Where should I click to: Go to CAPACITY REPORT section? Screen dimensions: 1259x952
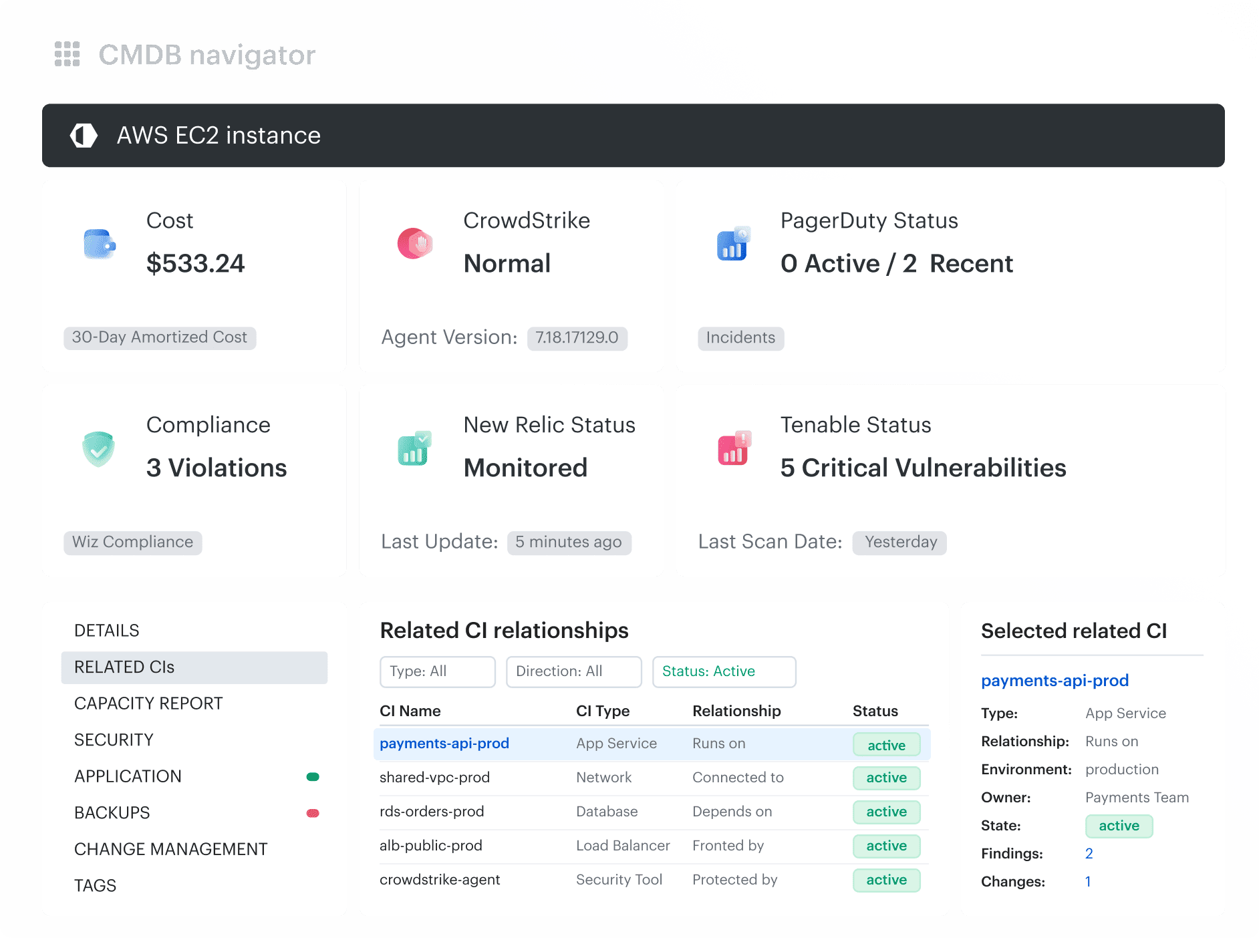[x=148, y=703]
